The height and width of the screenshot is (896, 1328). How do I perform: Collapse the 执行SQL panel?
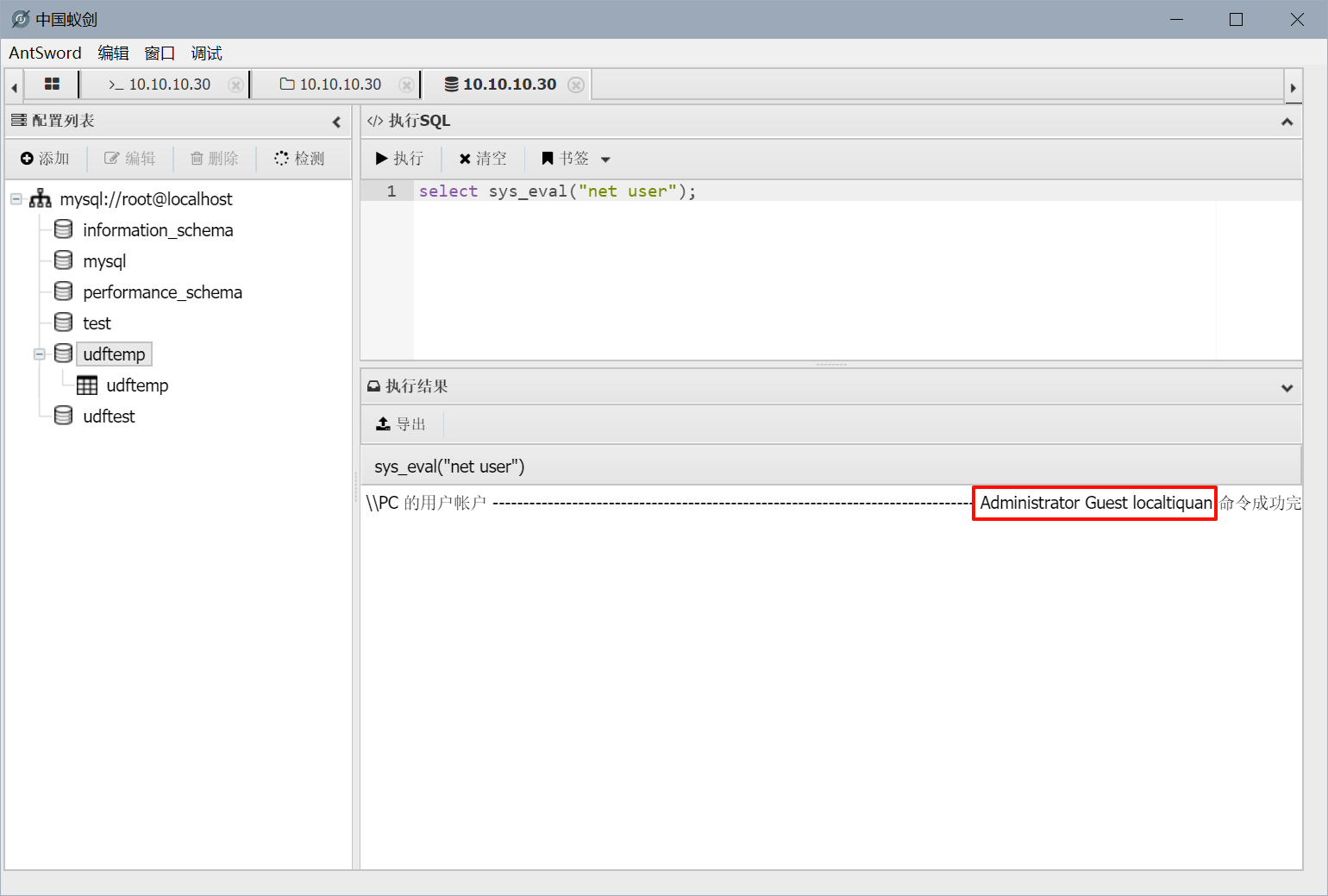click(1287, 122)
